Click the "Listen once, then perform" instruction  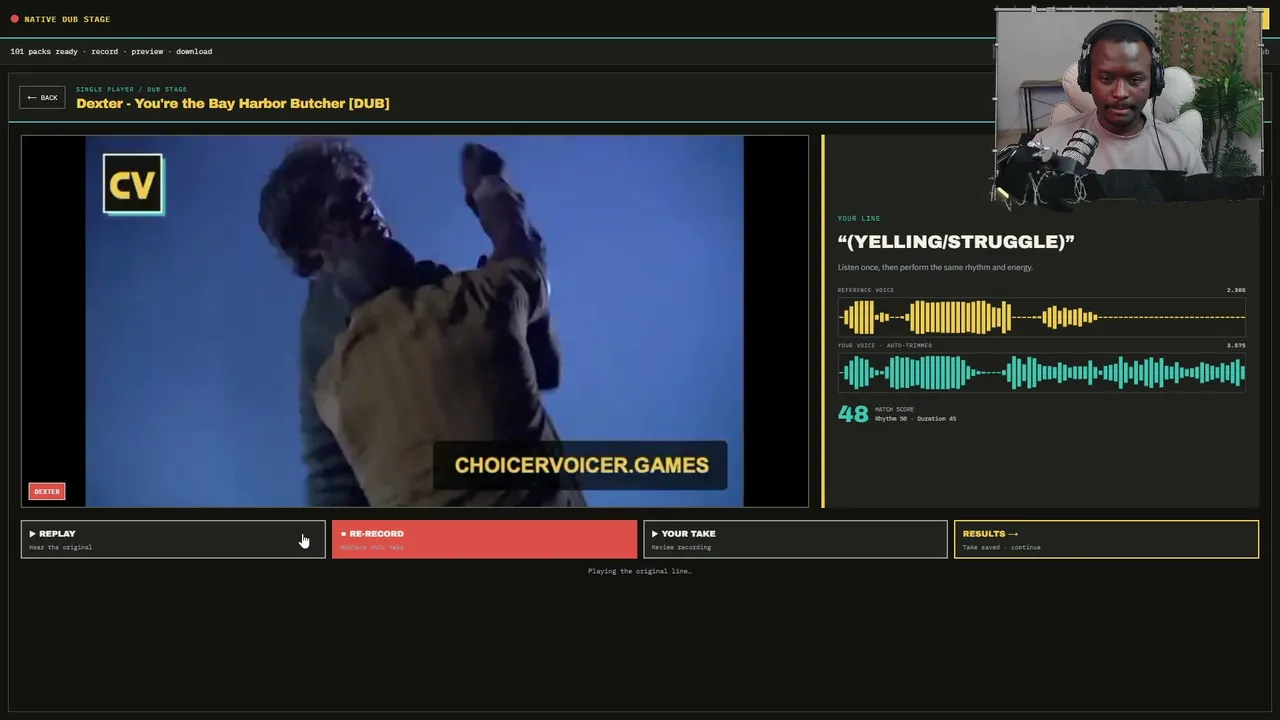(935, 267)
